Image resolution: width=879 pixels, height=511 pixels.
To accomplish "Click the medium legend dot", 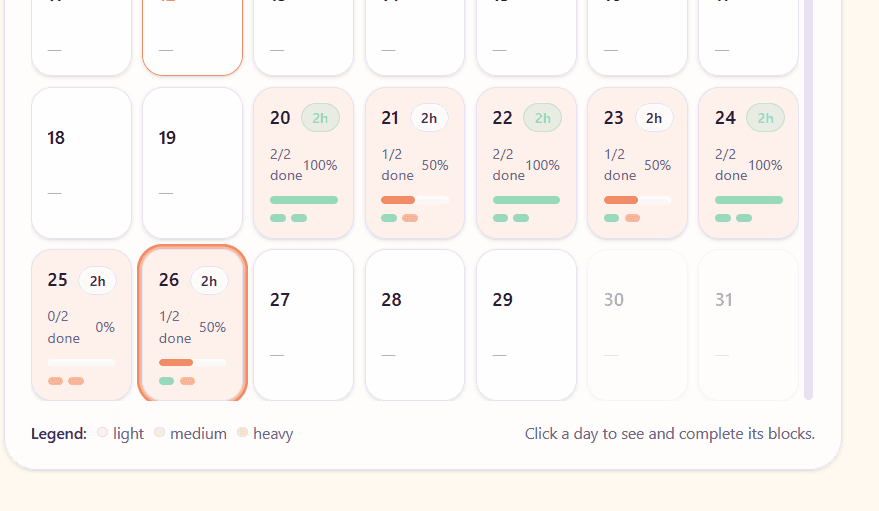I will click(x=159, y=433).
